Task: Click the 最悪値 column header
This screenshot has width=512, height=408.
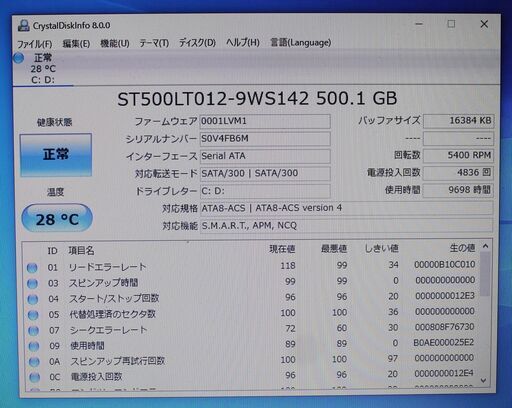Action: (334, 249)
